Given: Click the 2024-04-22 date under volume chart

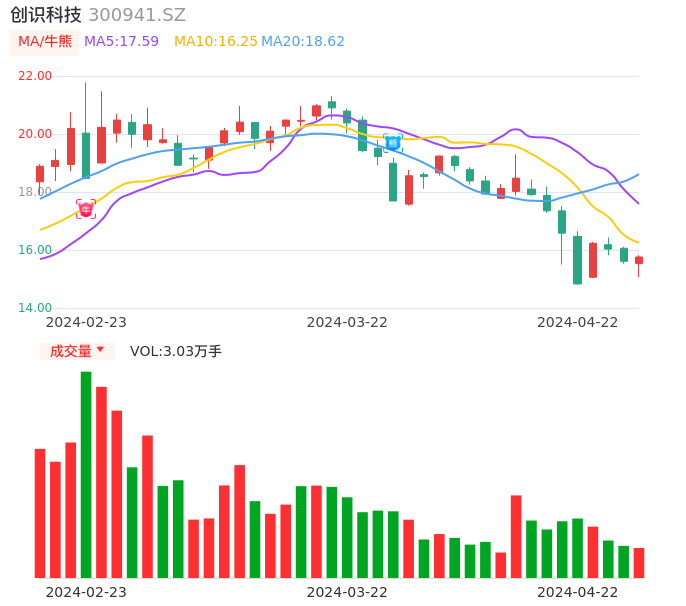Looking at the screenshot, I should pos(578,593).
